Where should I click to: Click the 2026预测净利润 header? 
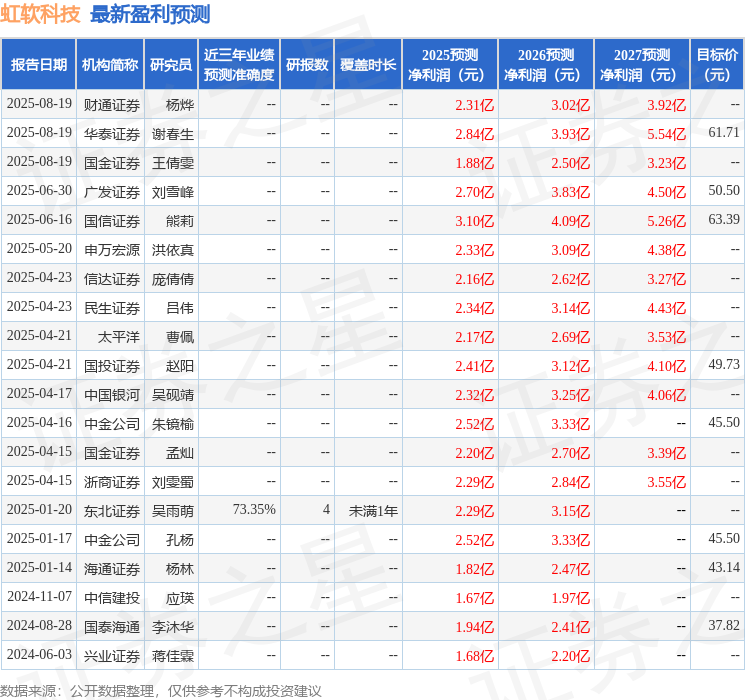tap(546, 65)
